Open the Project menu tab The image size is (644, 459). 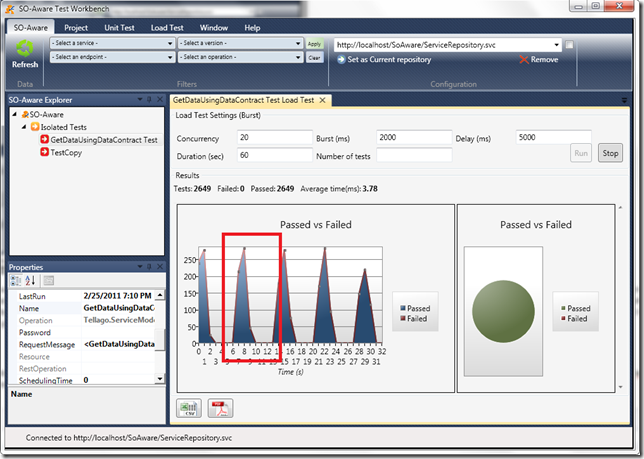[x=76, y=28]
